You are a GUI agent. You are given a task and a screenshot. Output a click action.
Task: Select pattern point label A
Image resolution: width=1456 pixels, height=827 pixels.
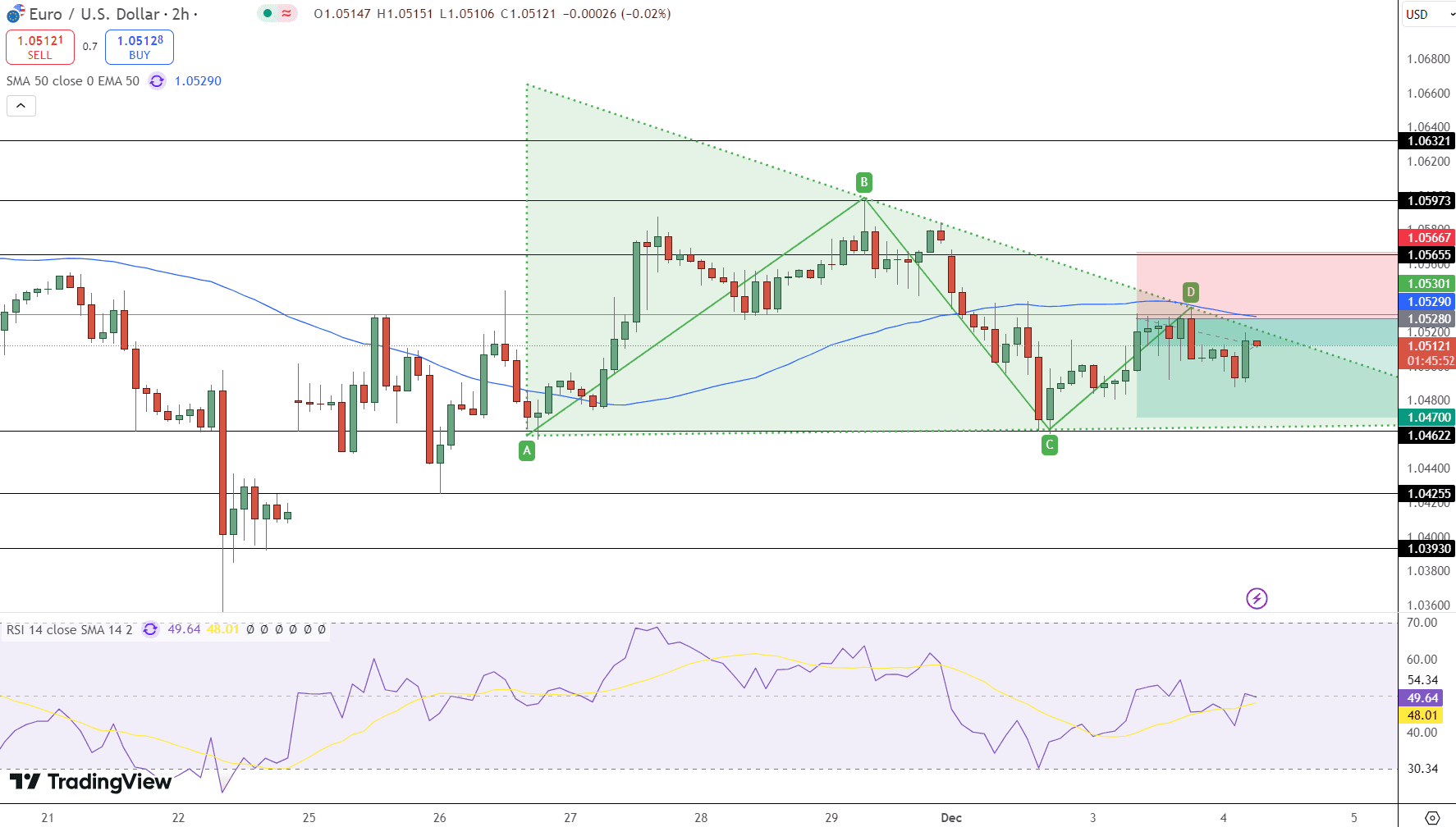[527, 450]
